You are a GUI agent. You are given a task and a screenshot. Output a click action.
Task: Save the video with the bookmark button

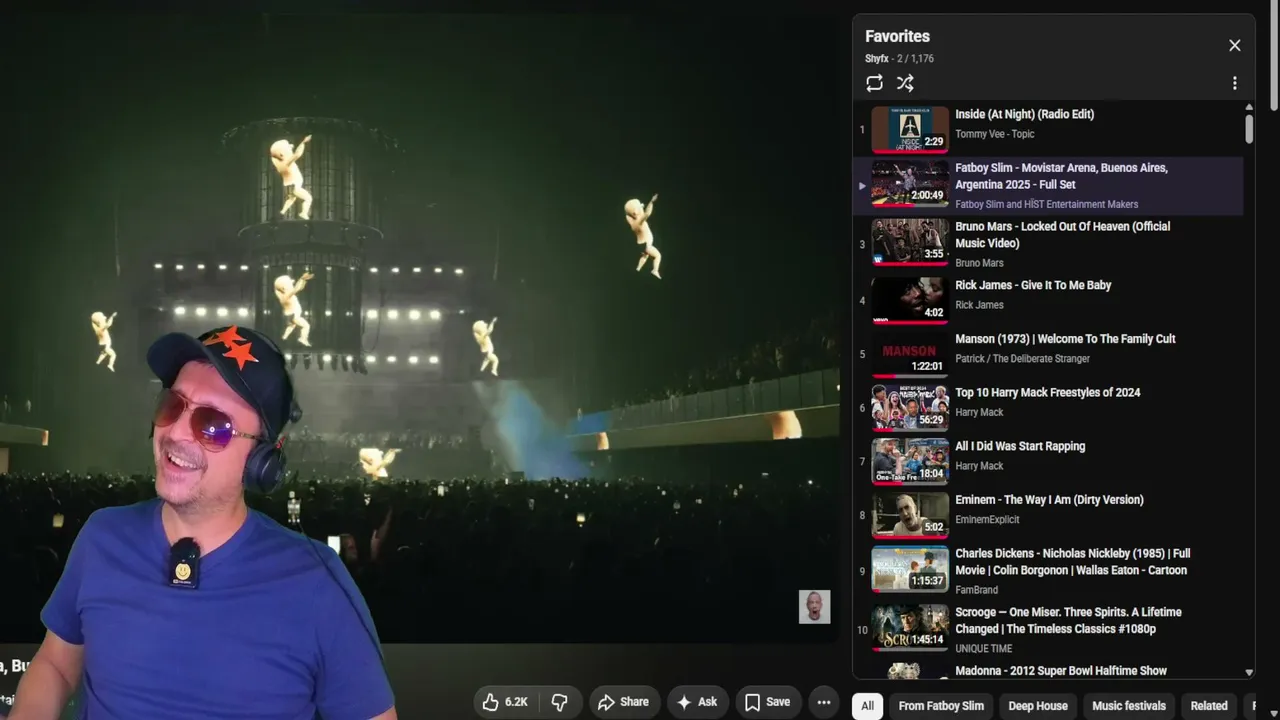[x=767, y=702]
